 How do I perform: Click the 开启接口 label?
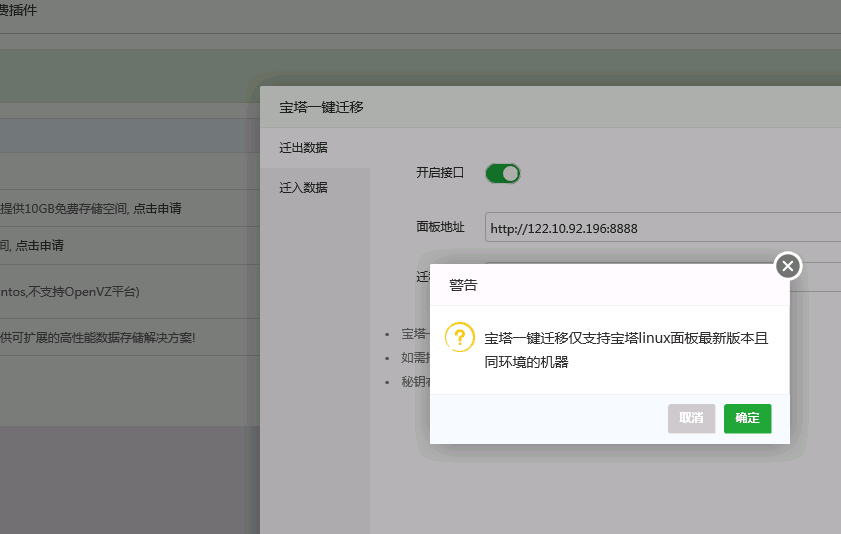440,173
